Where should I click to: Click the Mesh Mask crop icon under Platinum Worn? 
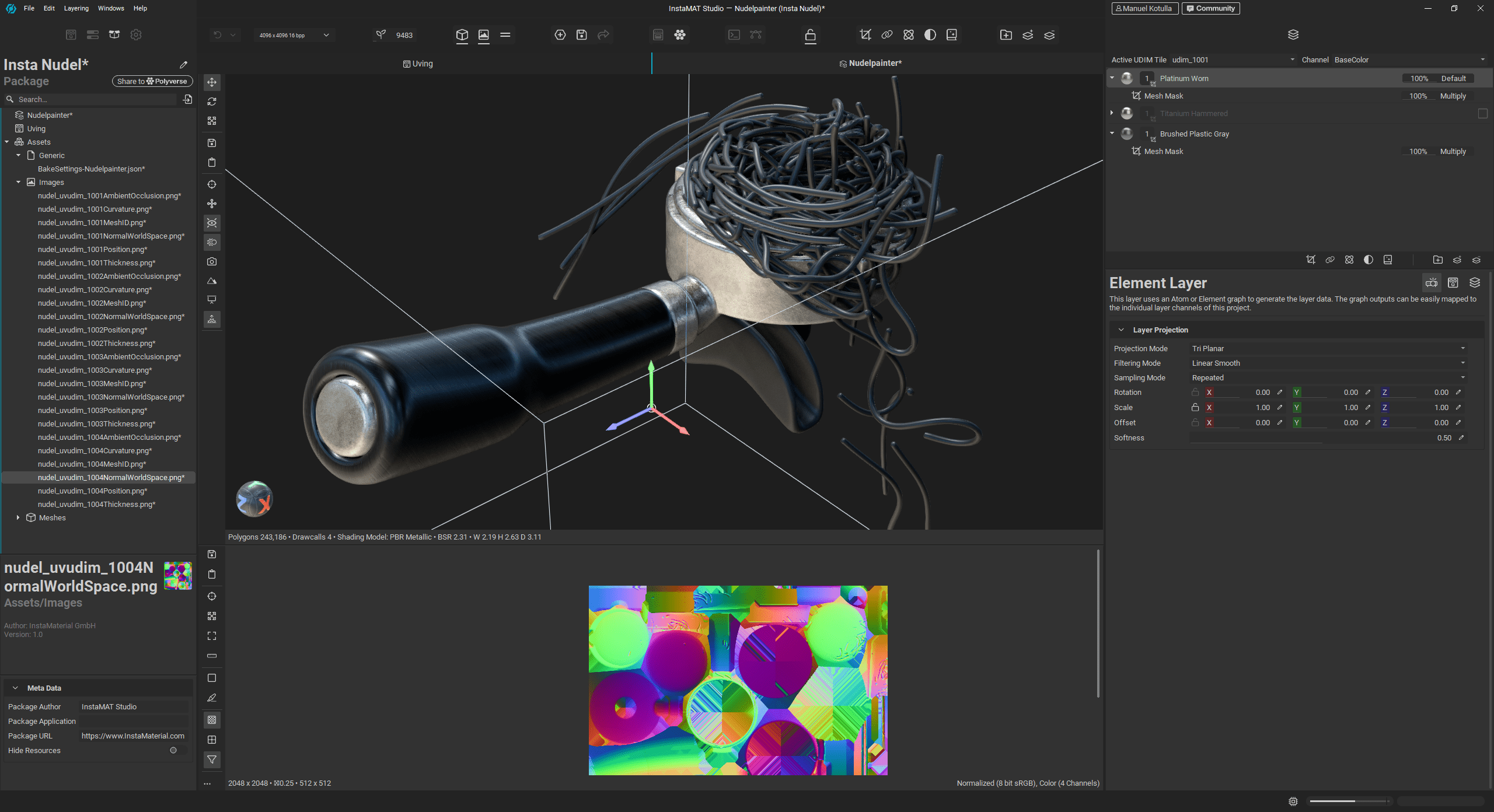pyautogui.click(x=1137, y=95)
